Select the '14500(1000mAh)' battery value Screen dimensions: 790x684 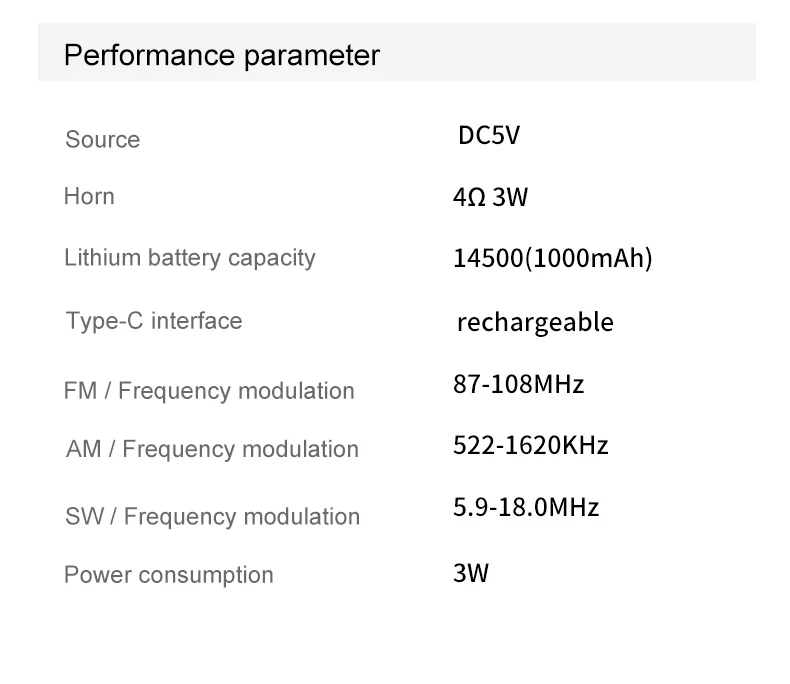(552, 258)
